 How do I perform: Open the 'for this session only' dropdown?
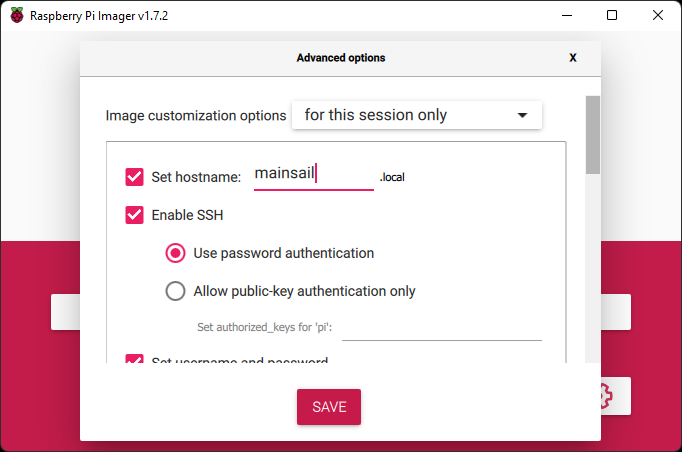pos(417,115)
